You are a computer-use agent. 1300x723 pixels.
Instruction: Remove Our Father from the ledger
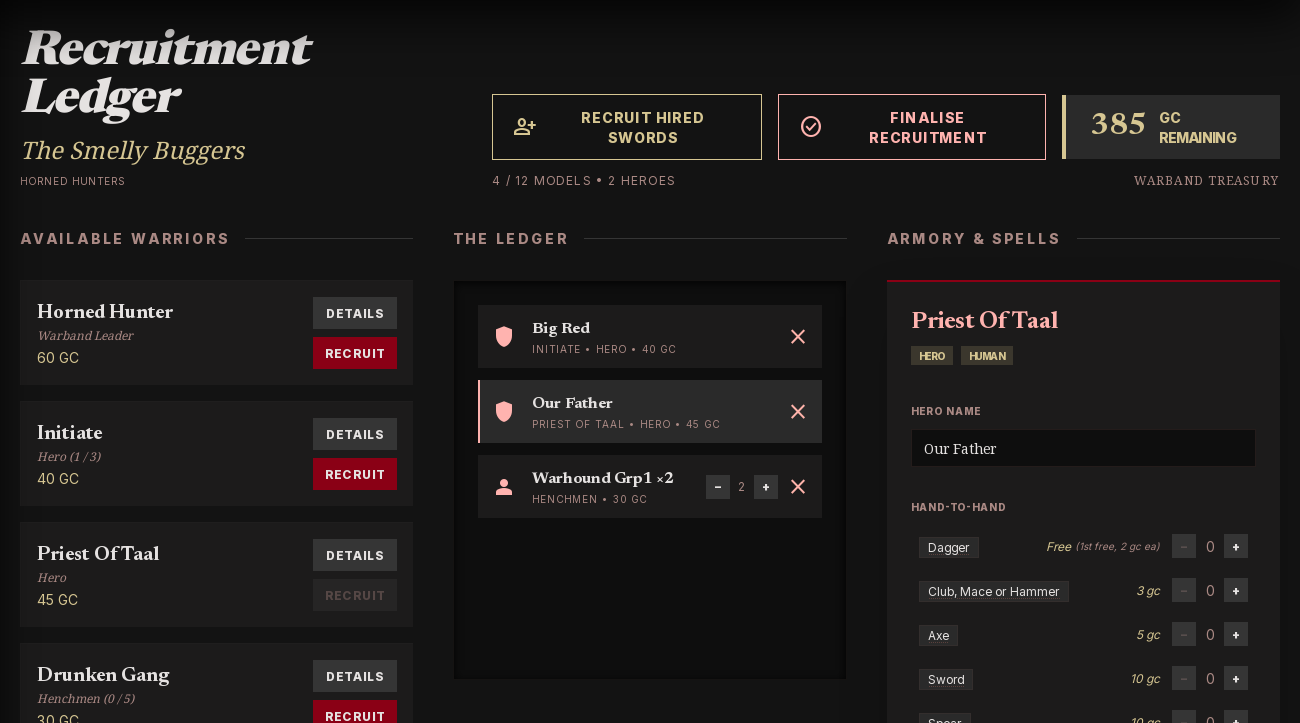tap(798, 412)
